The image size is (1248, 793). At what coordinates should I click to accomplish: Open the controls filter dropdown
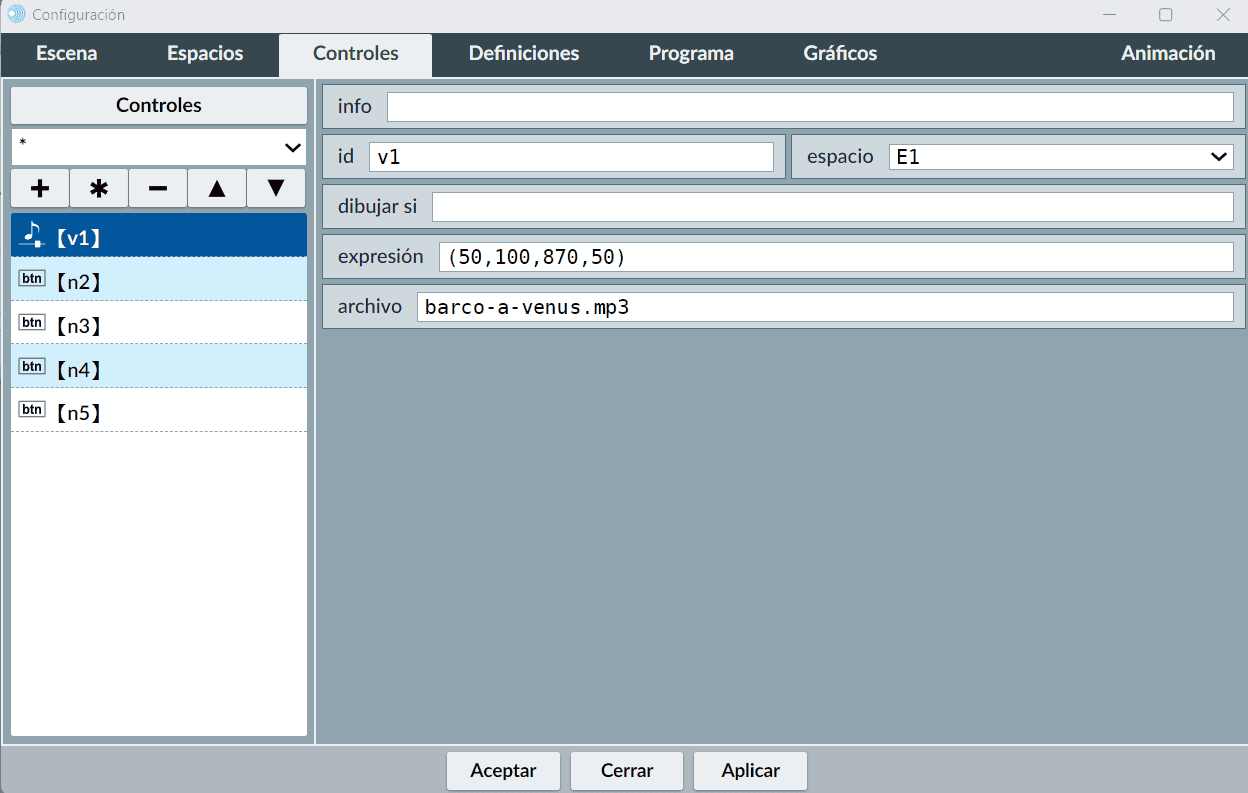(158, 147)
